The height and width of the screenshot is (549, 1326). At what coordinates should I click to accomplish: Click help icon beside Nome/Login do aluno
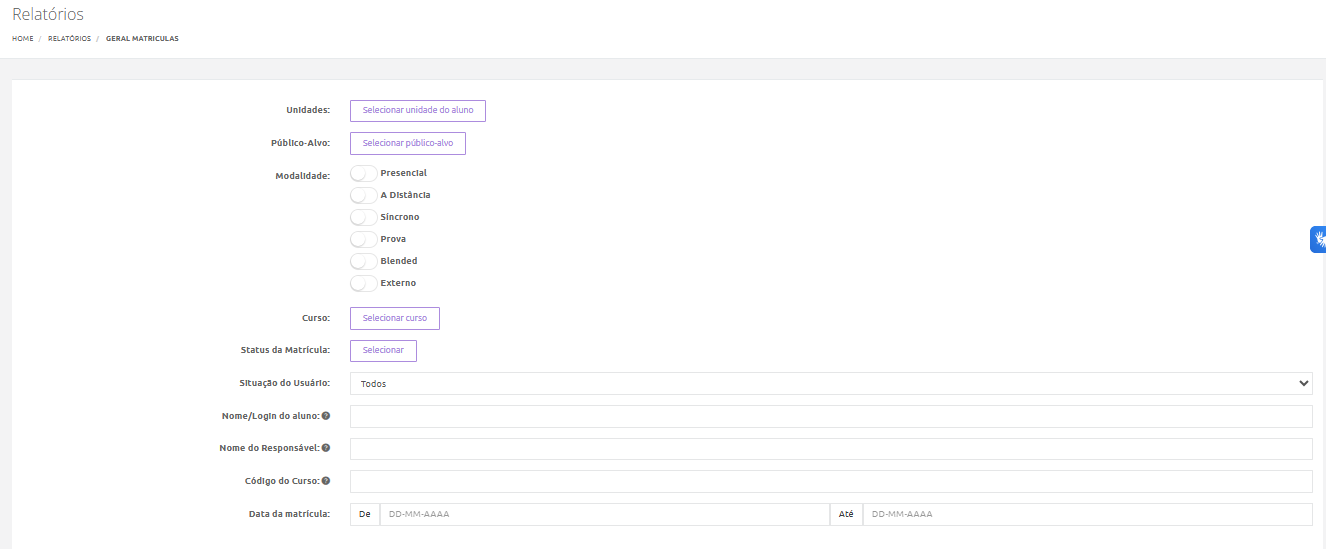coord(326,416)
